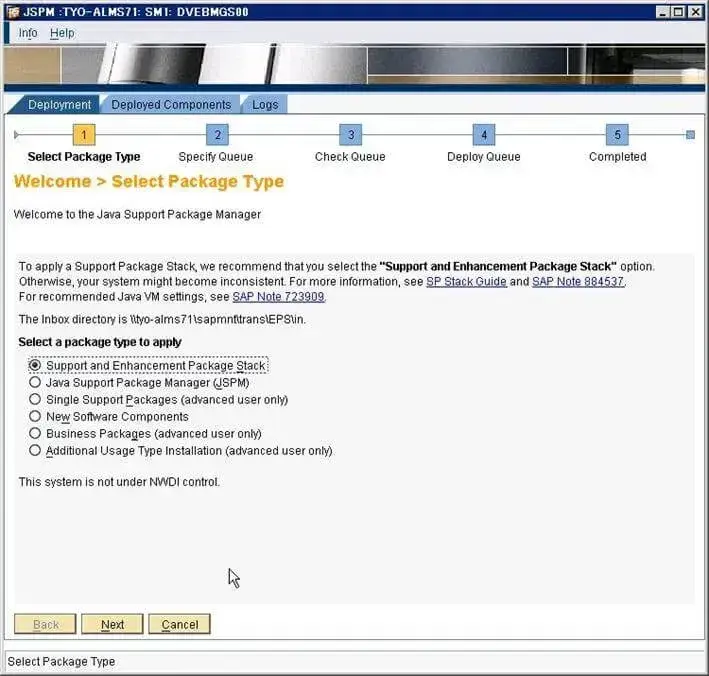Maximize the JSPM window
The image size is (709, 676).
678,12
